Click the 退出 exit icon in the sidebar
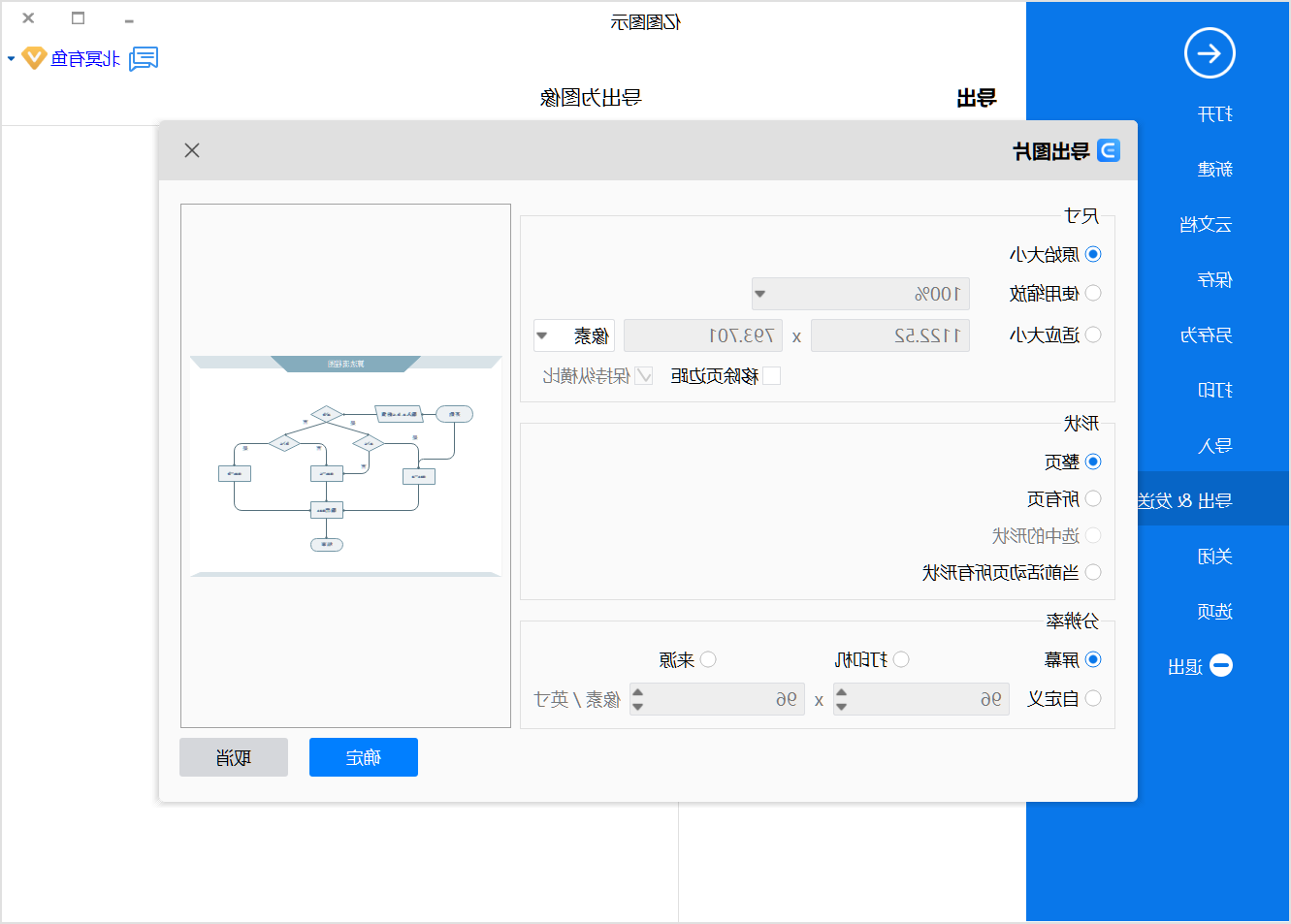Screen dimensions: 1291x924 pos(1221,666)
